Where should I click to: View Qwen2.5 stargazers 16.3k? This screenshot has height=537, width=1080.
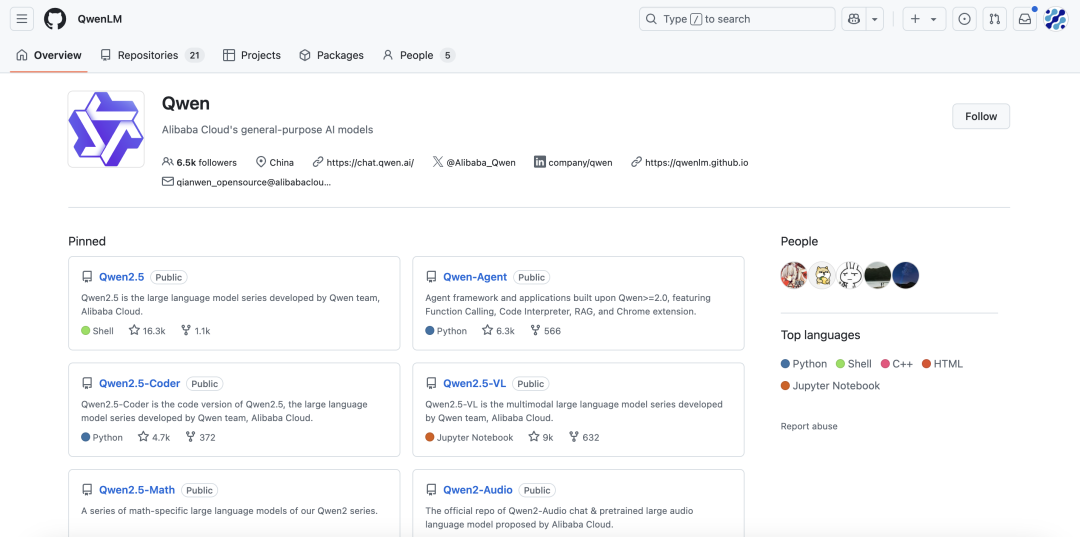coord(147,330)
